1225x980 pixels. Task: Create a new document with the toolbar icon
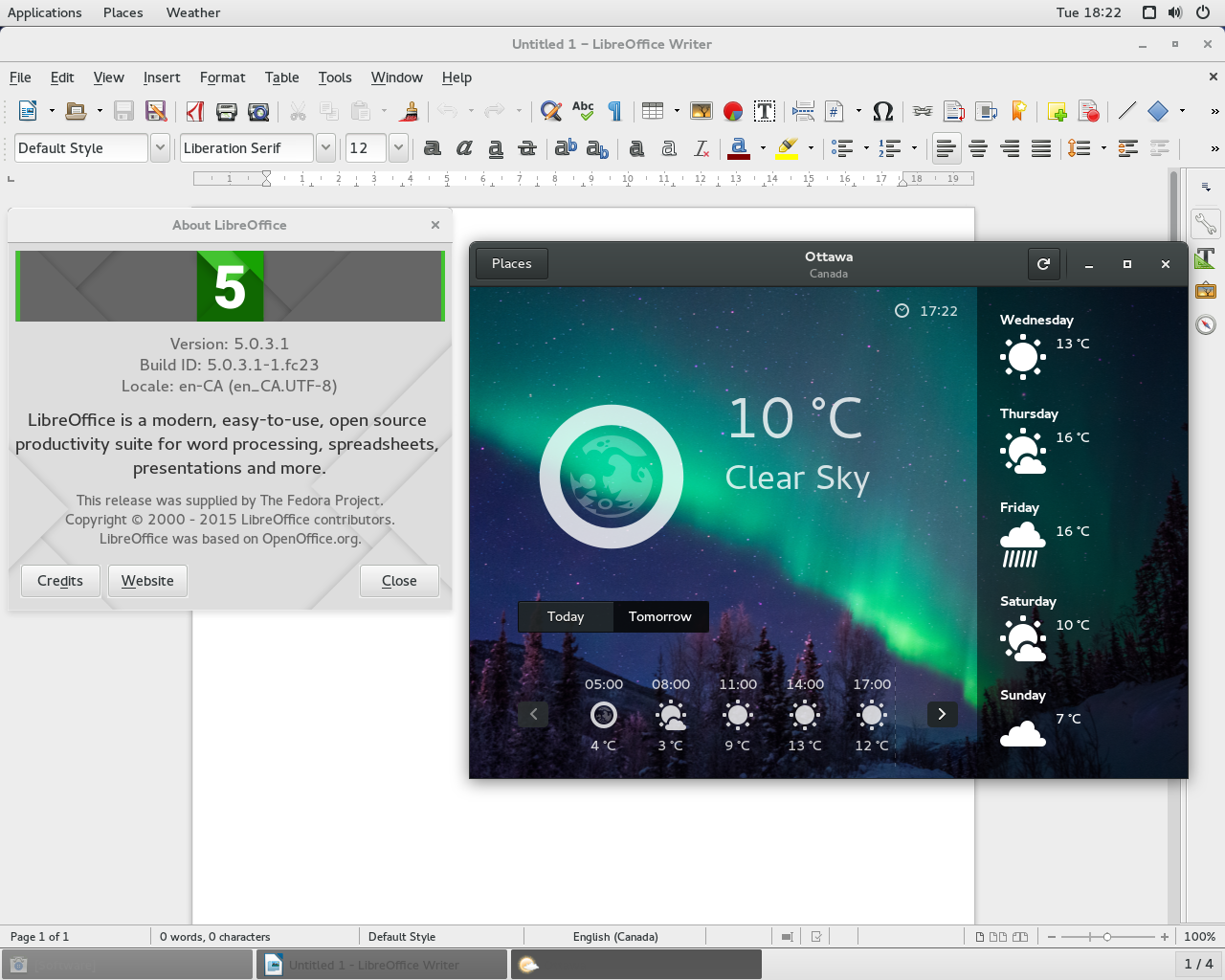pos(28,111)
